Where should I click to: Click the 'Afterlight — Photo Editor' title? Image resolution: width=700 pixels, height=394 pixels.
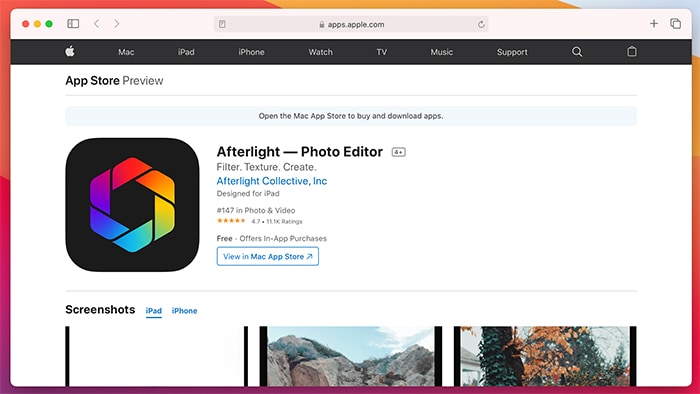(300, 152)
